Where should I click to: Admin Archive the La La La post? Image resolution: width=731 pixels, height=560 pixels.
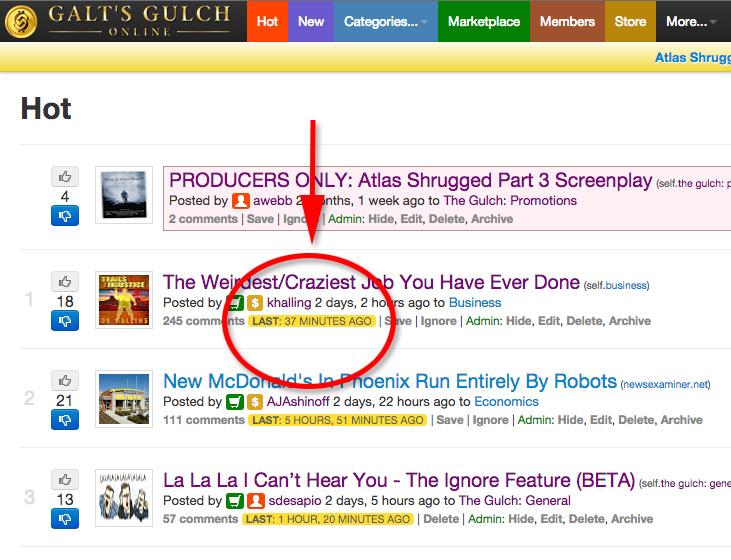pyautogui.click(x=632, y=519)
